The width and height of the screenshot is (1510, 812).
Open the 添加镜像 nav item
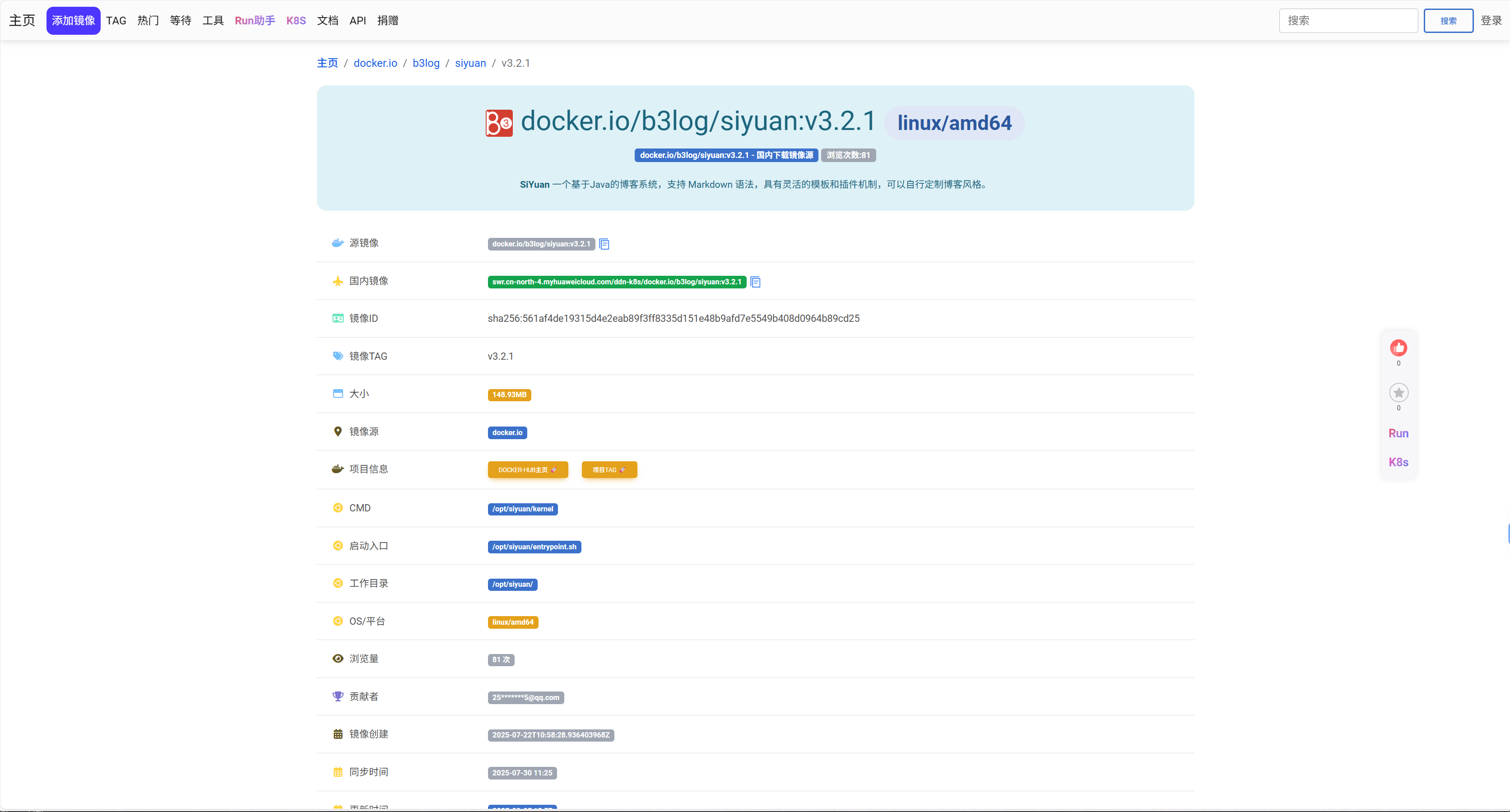(x=73, y=20)
